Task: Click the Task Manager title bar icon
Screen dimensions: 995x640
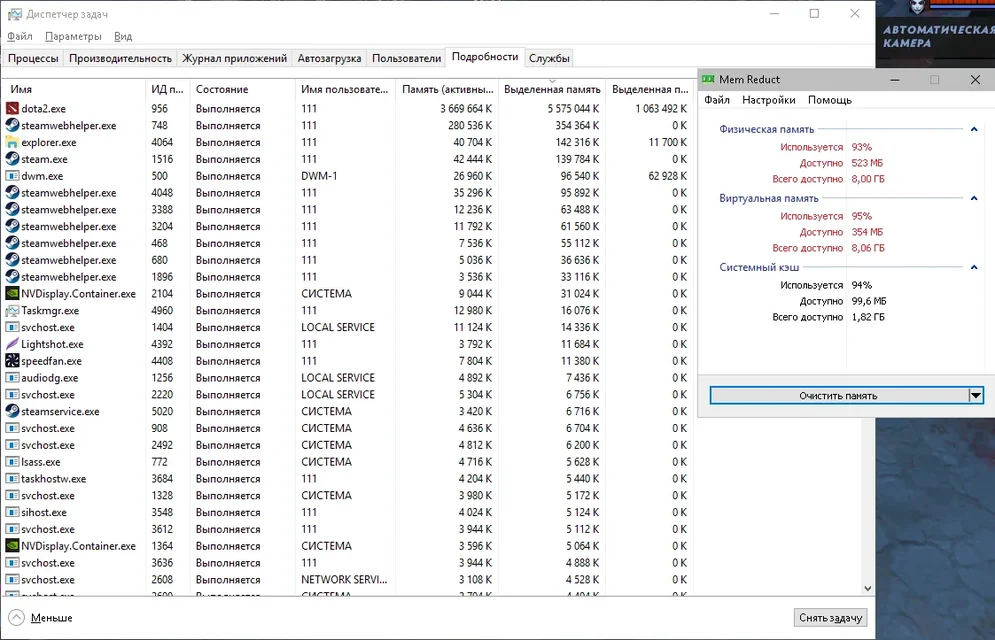Action: (x=14, y=14)
